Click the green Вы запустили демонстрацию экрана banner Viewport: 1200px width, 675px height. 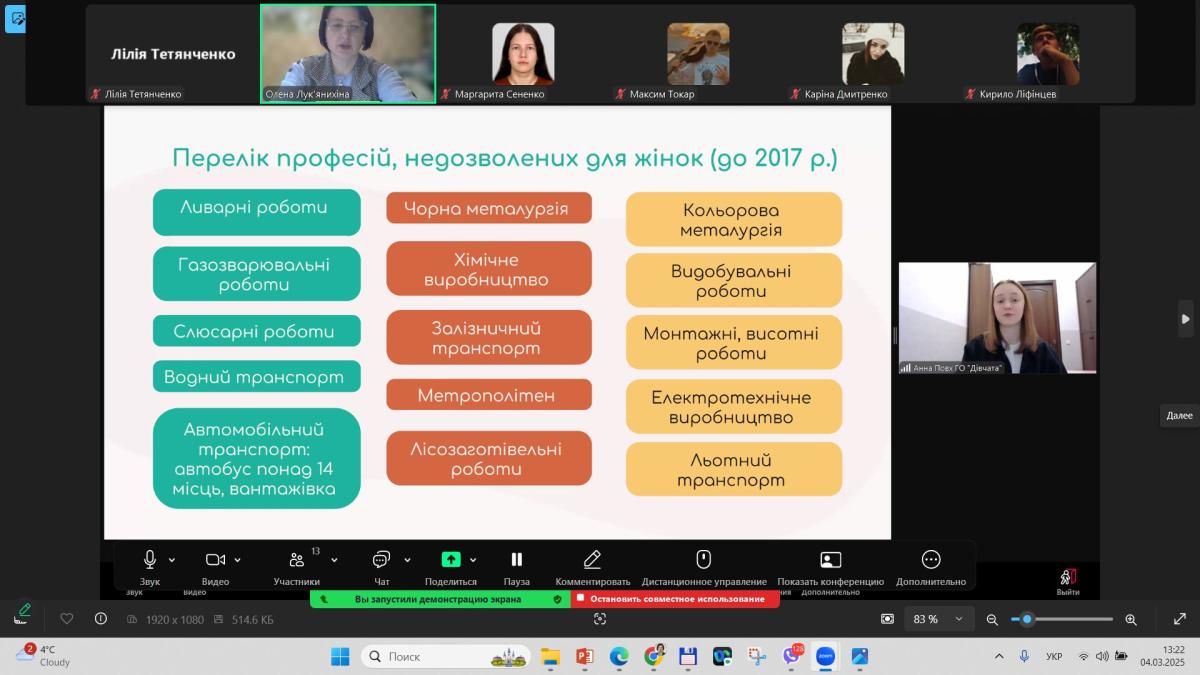tap(440, 599)
